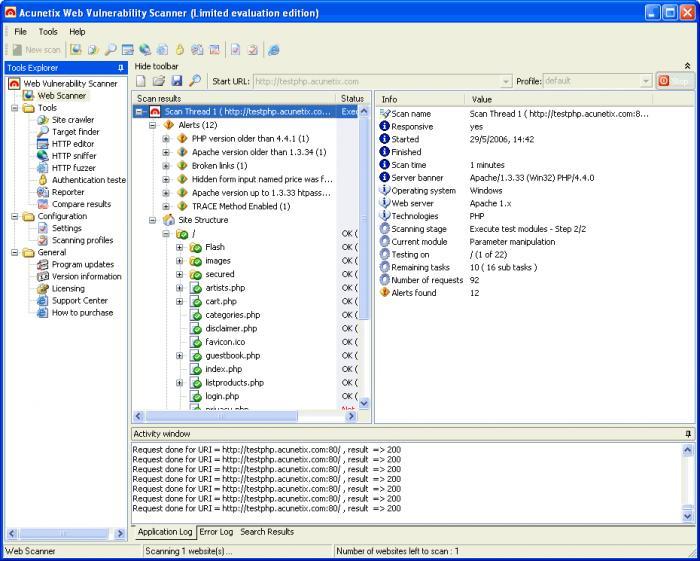Click the Scan results horizontal scrollbar thumb
The height and width of the screenshot is (561, 700).
[x=221, y=416]
